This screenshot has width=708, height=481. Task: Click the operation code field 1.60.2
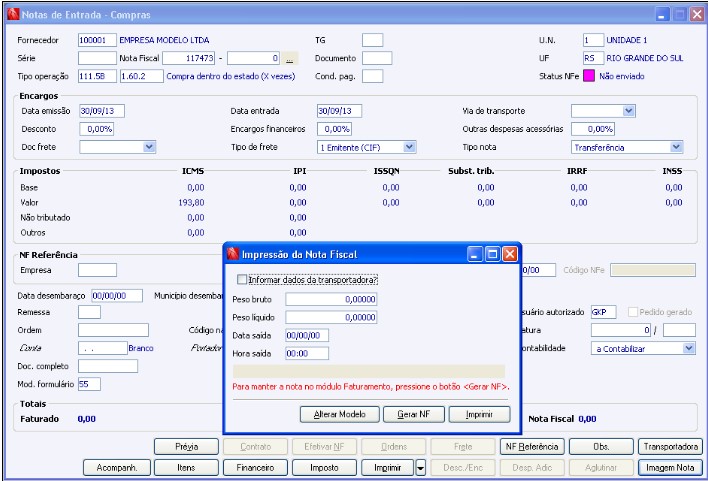point(142,76)
